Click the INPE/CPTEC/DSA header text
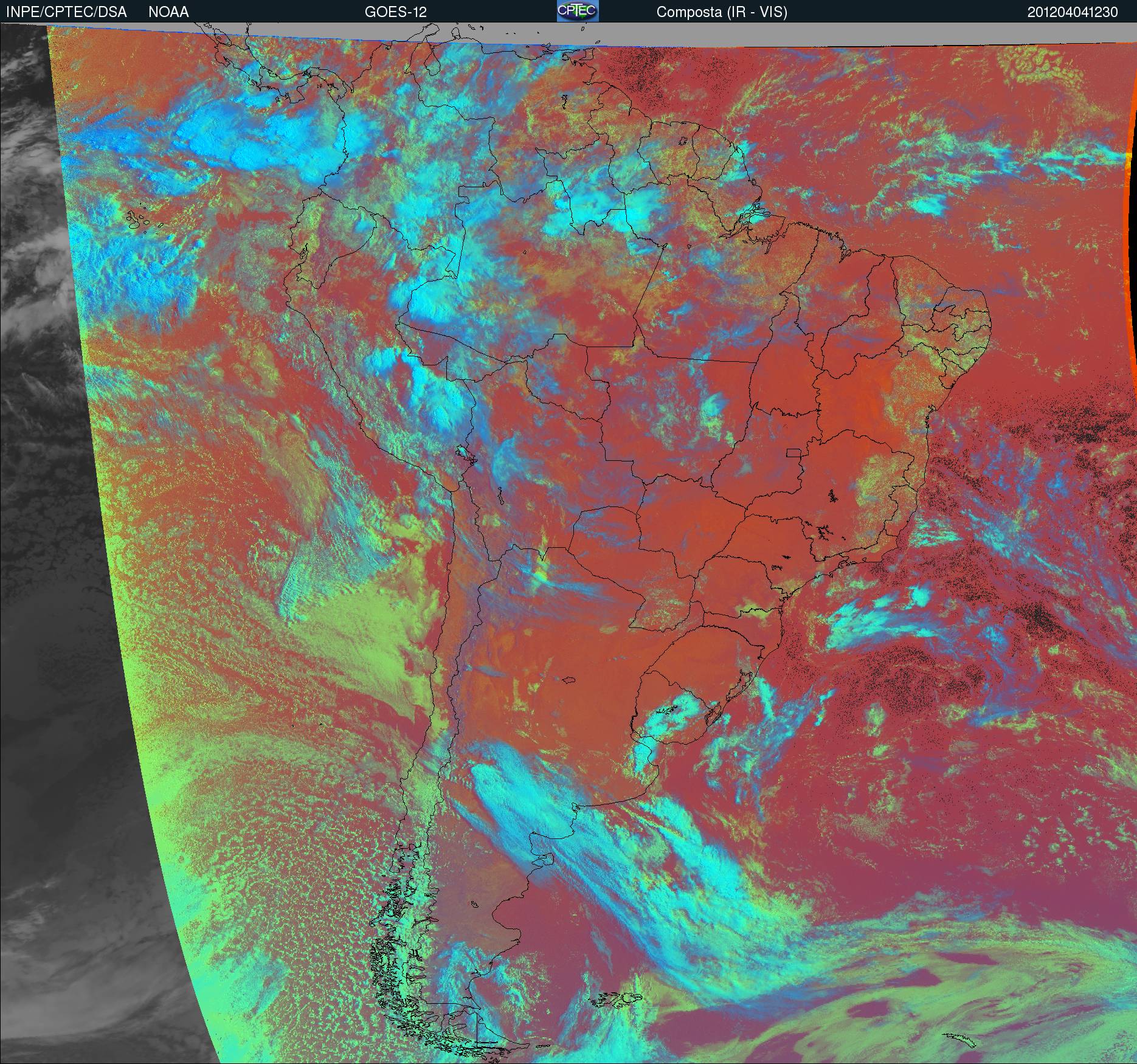The width and height of the screenshot is (1137, 1064). coord(66,12)
